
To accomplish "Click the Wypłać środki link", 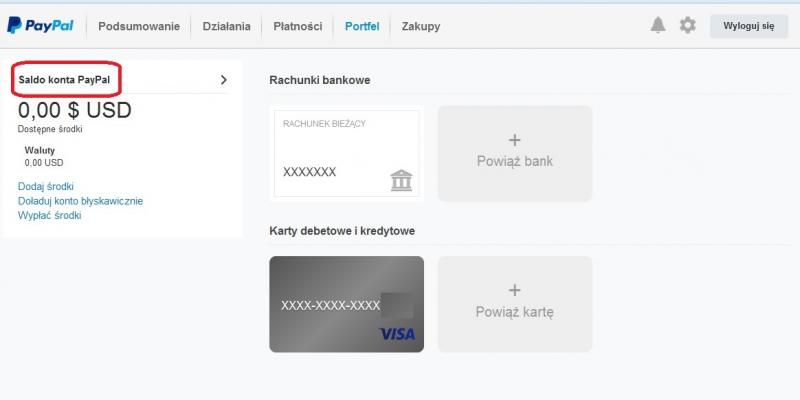I will click(x=49, y=215).
